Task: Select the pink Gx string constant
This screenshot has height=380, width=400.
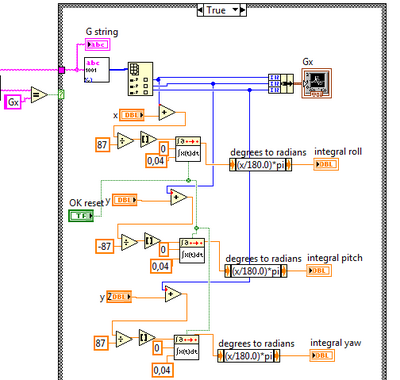Action: (x=13, y=102)
